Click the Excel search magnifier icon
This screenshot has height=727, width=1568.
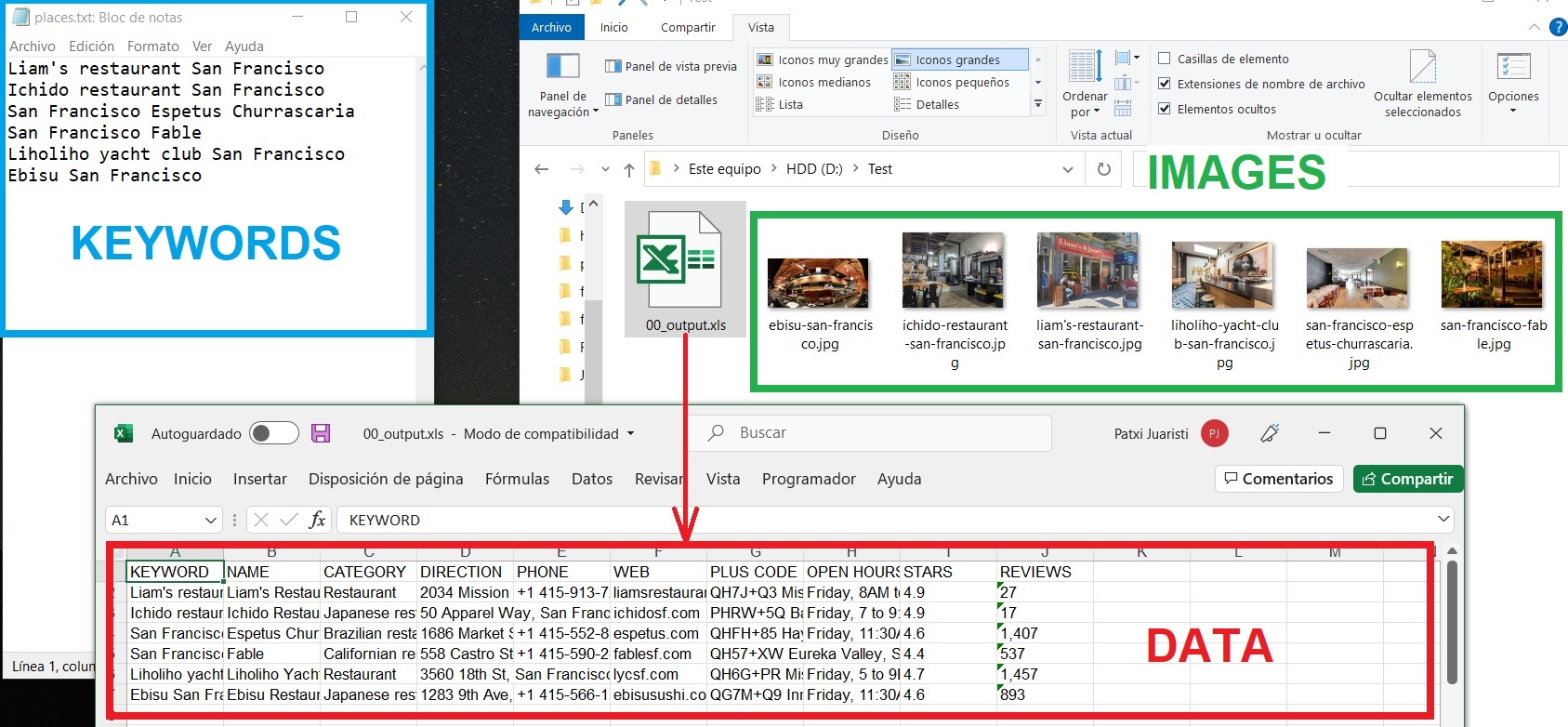716,433
